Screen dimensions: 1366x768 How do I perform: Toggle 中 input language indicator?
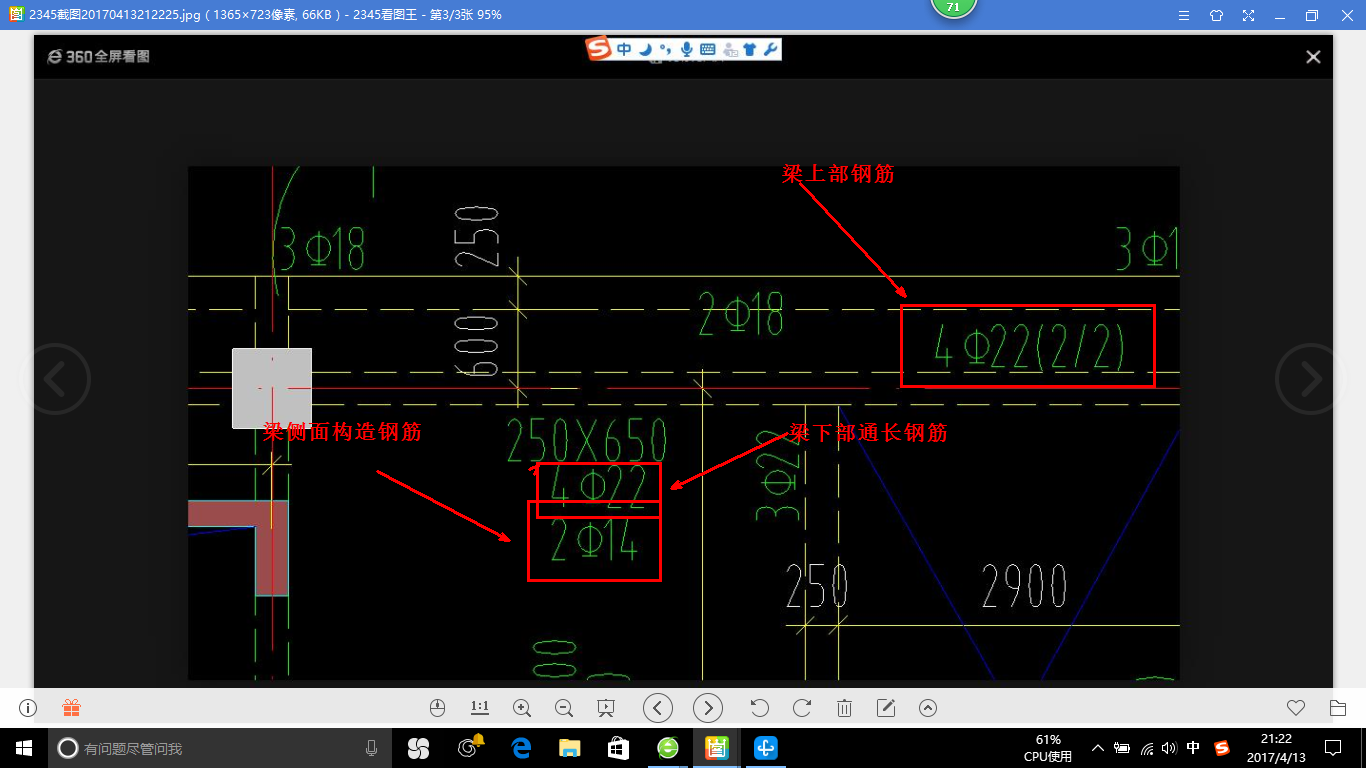(1193, 748)
